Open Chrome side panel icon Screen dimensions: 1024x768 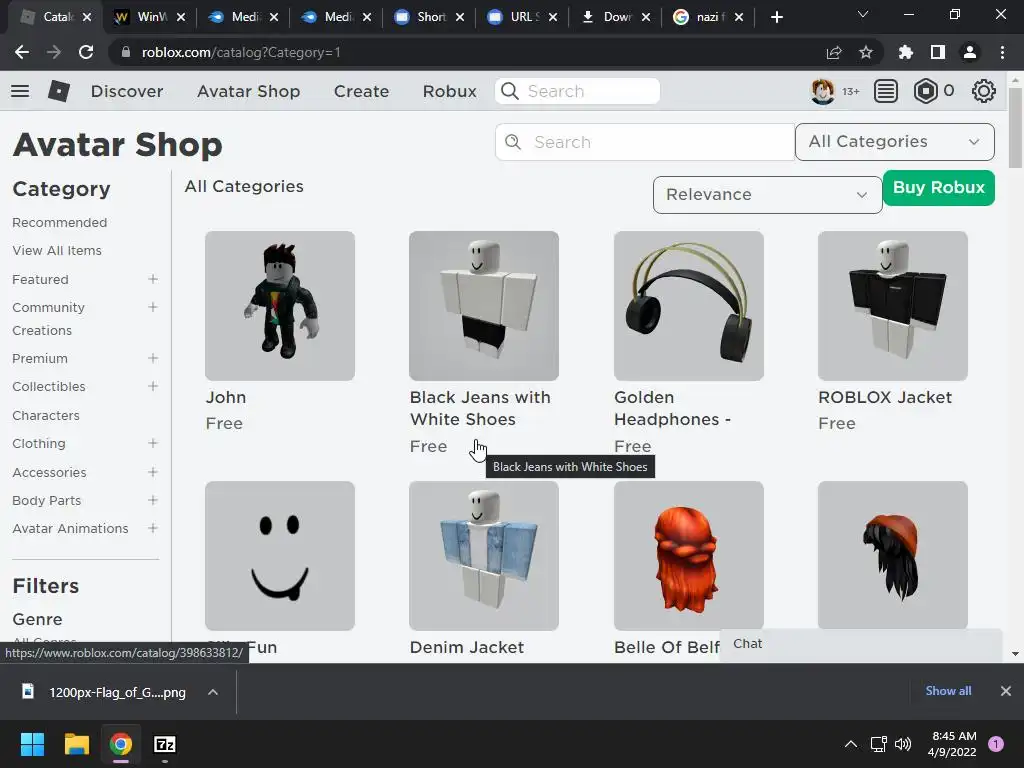click(x=938, y=52)
